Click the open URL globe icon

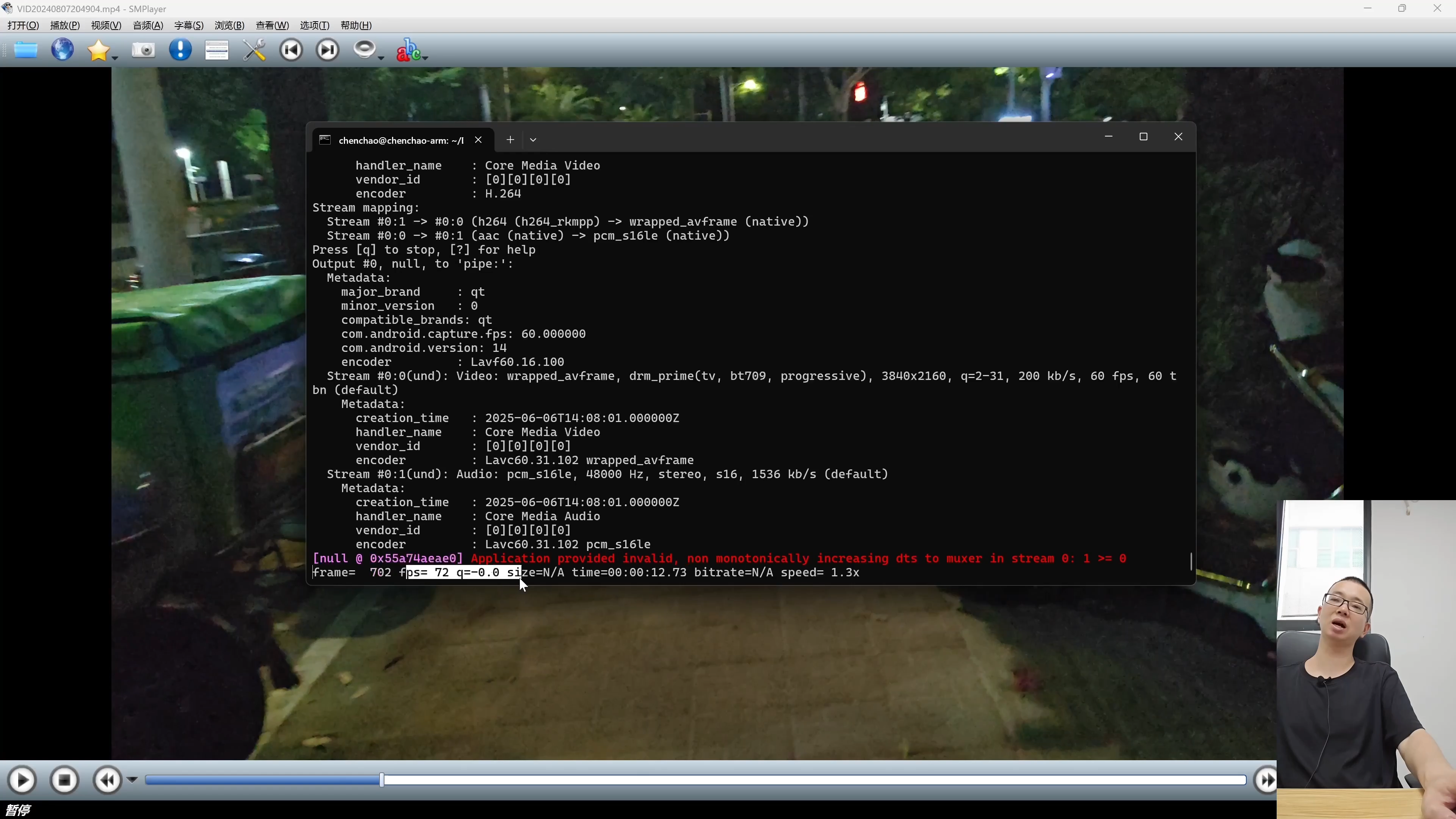[63, 50]
